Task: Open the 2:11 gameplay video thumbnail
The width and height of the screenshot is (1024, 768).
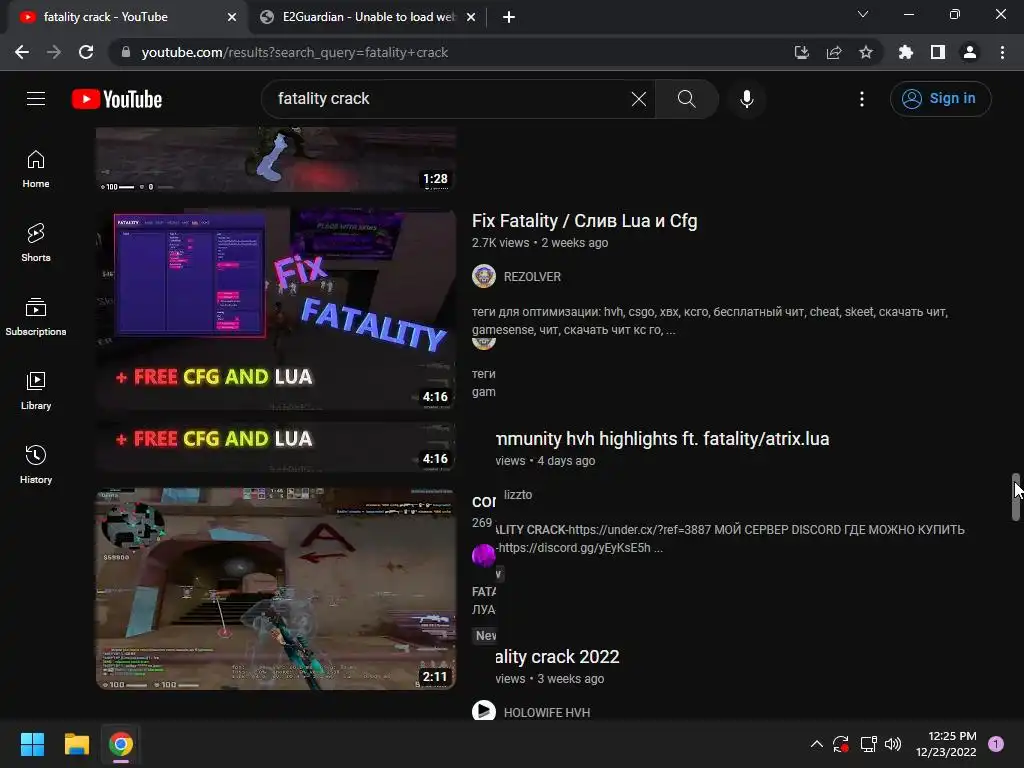Action: click(276, 588)
